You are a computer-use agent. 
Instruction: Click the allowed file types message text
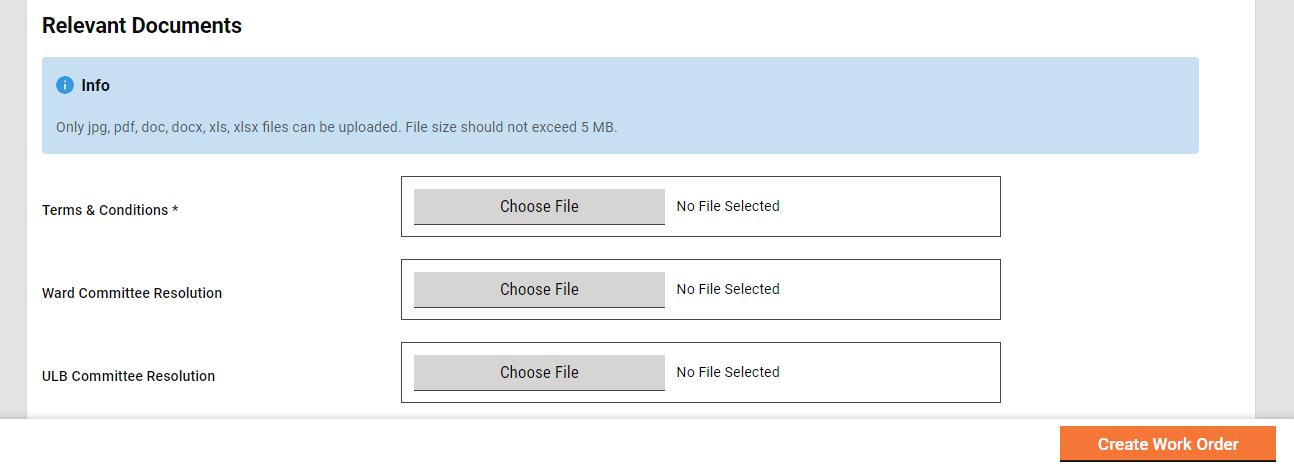point(336,127)
